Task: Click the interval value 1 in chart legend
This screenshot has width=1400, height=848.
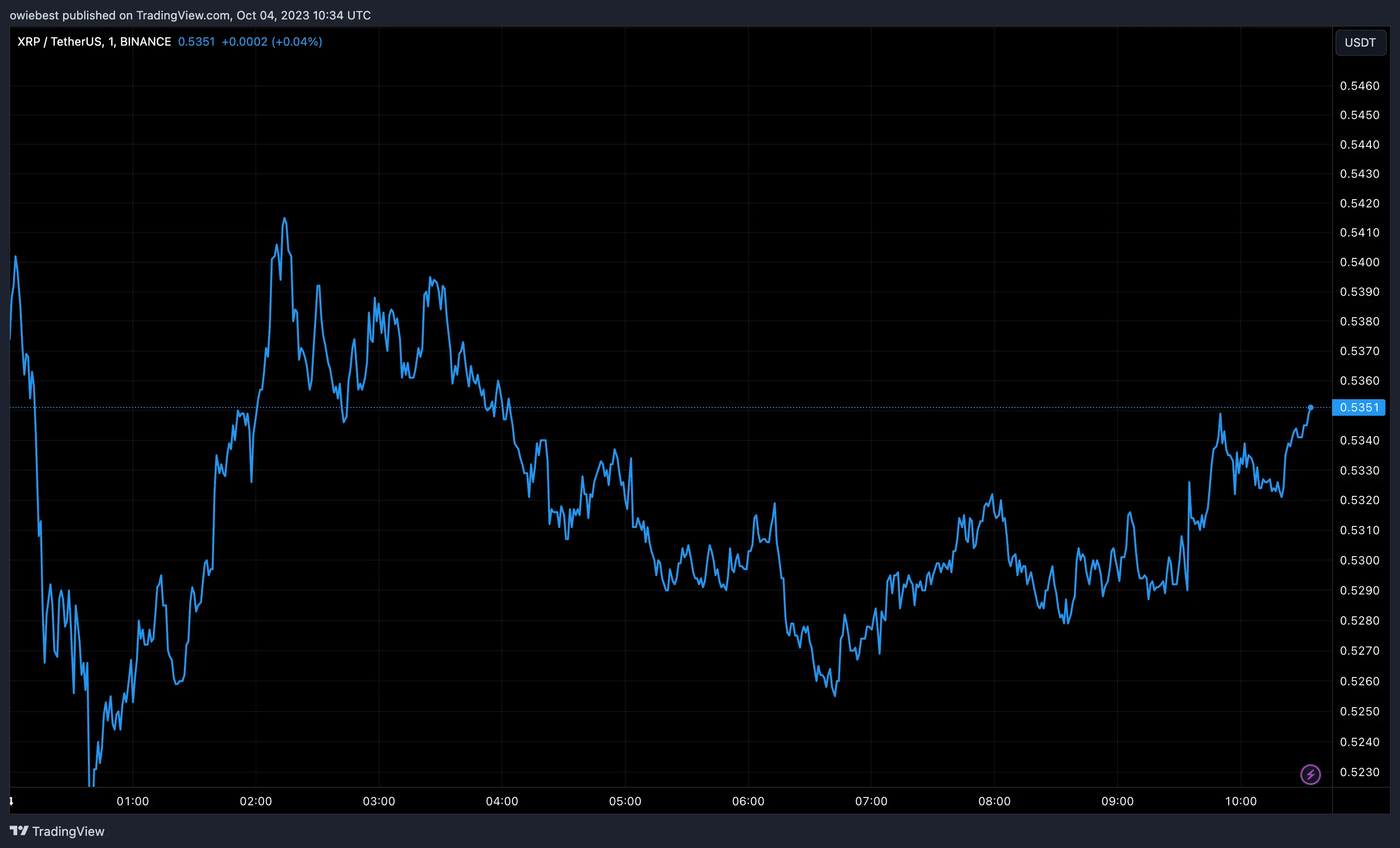Action: click(111, 41)
